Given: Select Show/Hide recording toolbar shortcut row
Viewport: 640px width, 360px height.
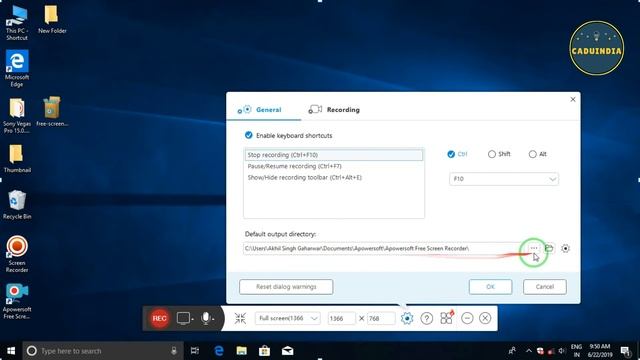Looking at the screenshot, I should [334, 178].
